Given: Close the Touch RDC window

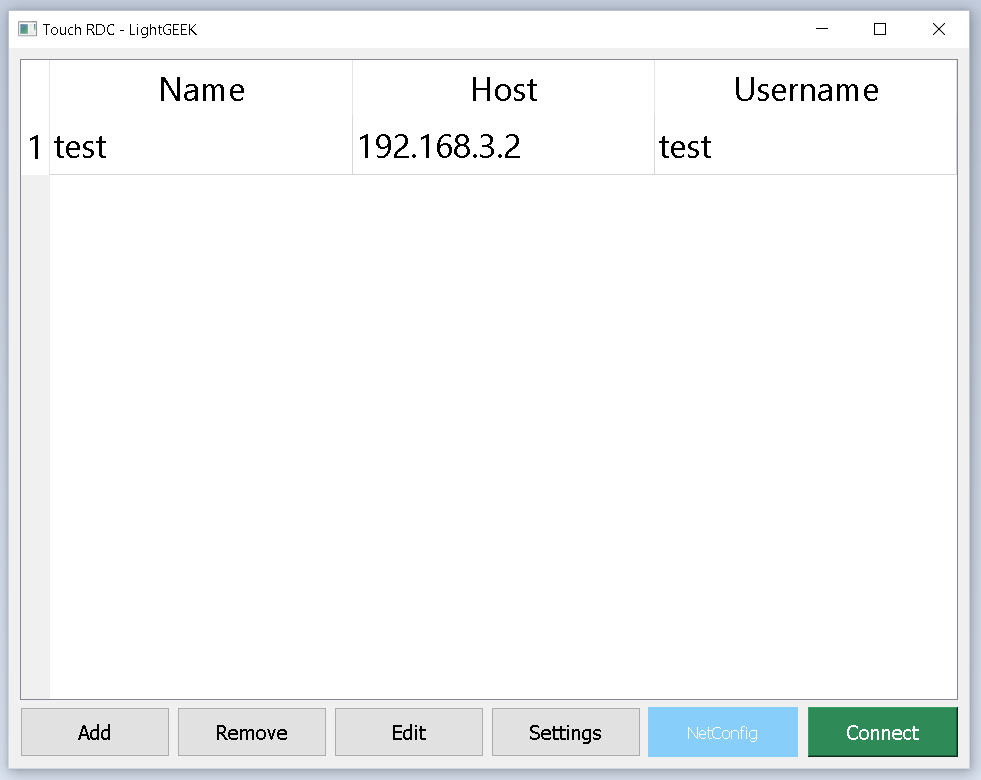Looking at the screenshot, I should [x=938, y=30].
